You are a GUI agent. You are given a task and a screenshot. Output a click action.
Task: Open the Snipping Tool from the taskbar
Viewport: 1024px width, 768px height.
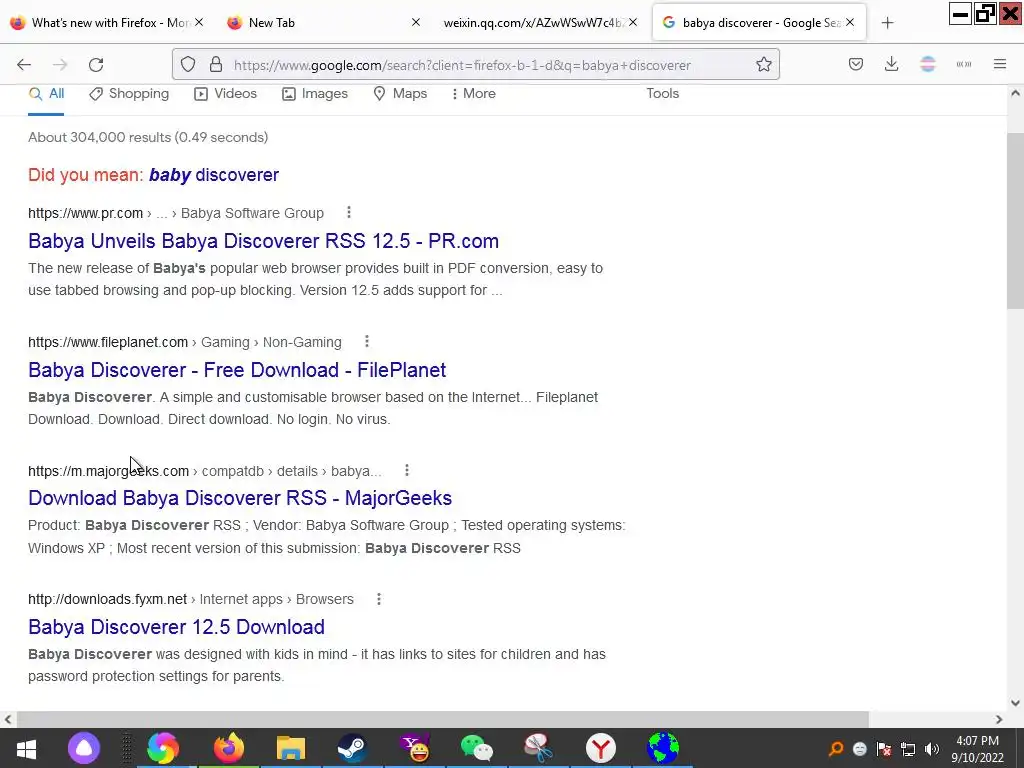coord(539,748)
